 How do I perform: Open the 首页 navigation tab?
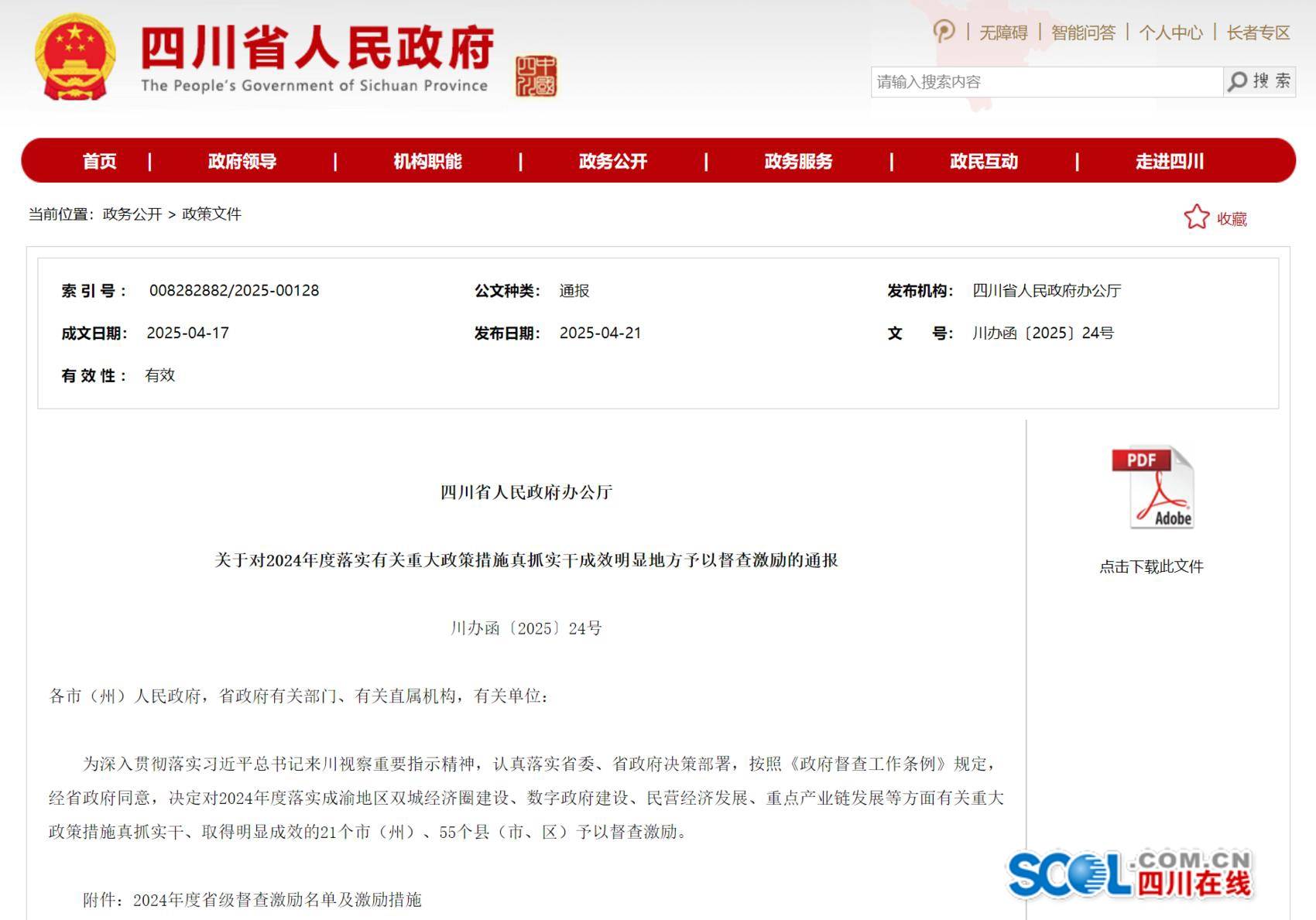pyautogui.click(x=99, y=161)
